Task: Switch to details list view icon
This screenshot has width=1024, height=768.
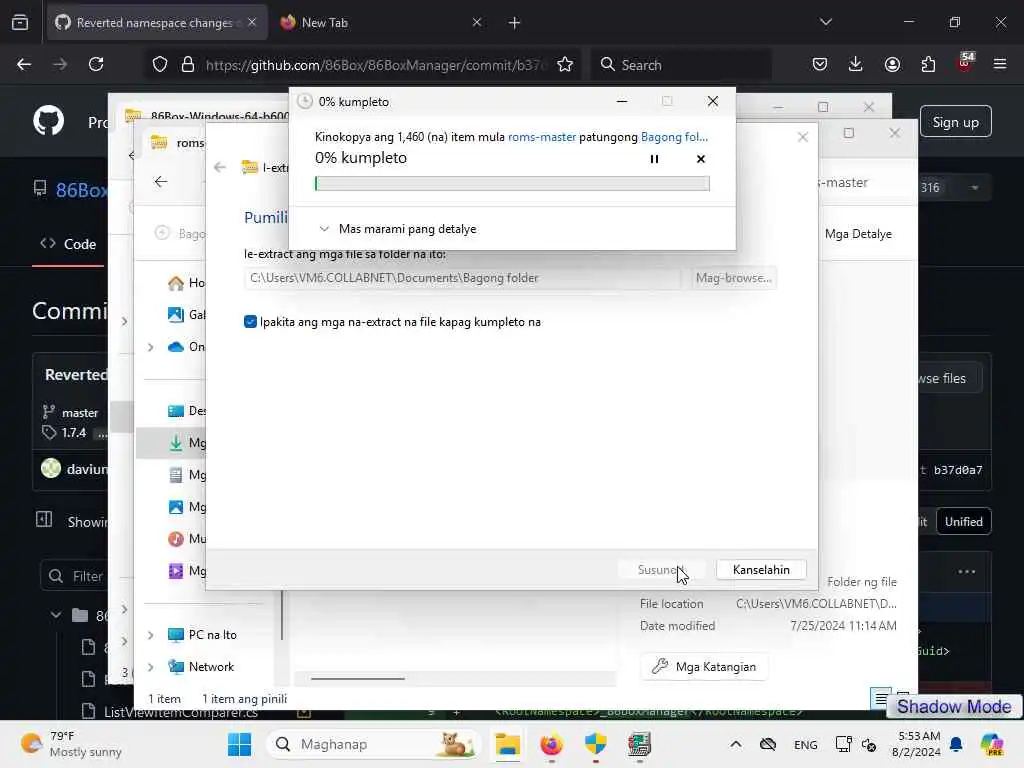Action: click(881, 699)
